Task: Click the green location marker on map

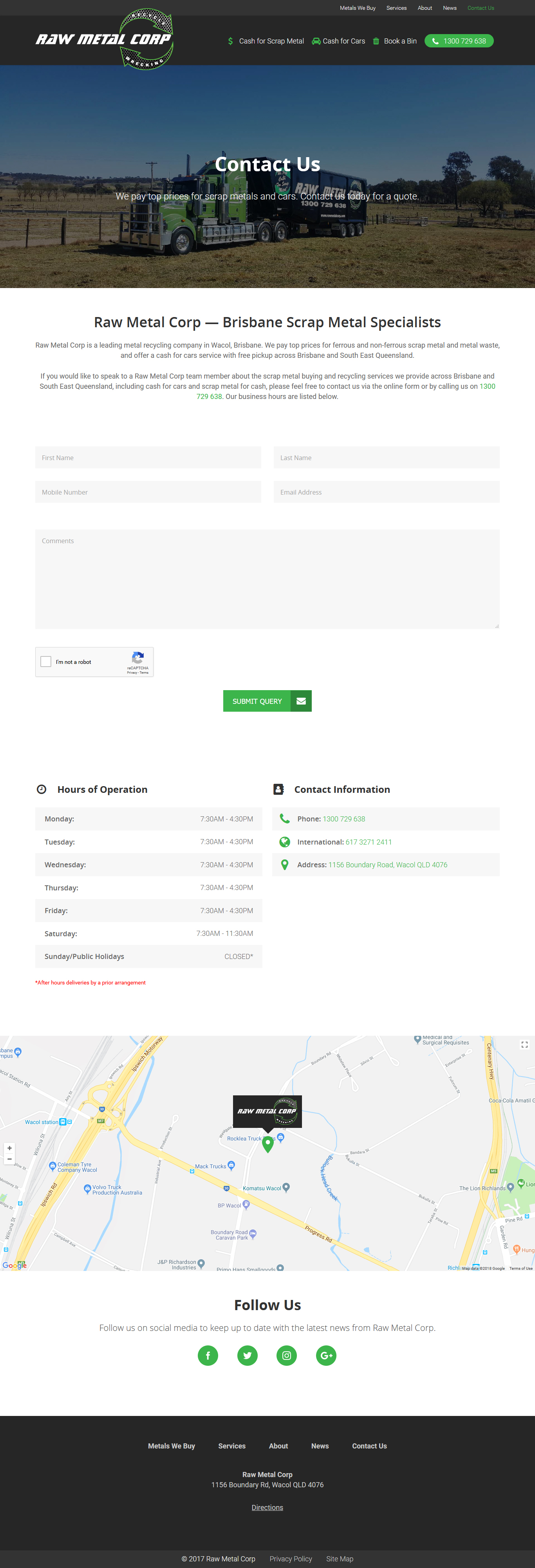Action: pos(267,1144)
